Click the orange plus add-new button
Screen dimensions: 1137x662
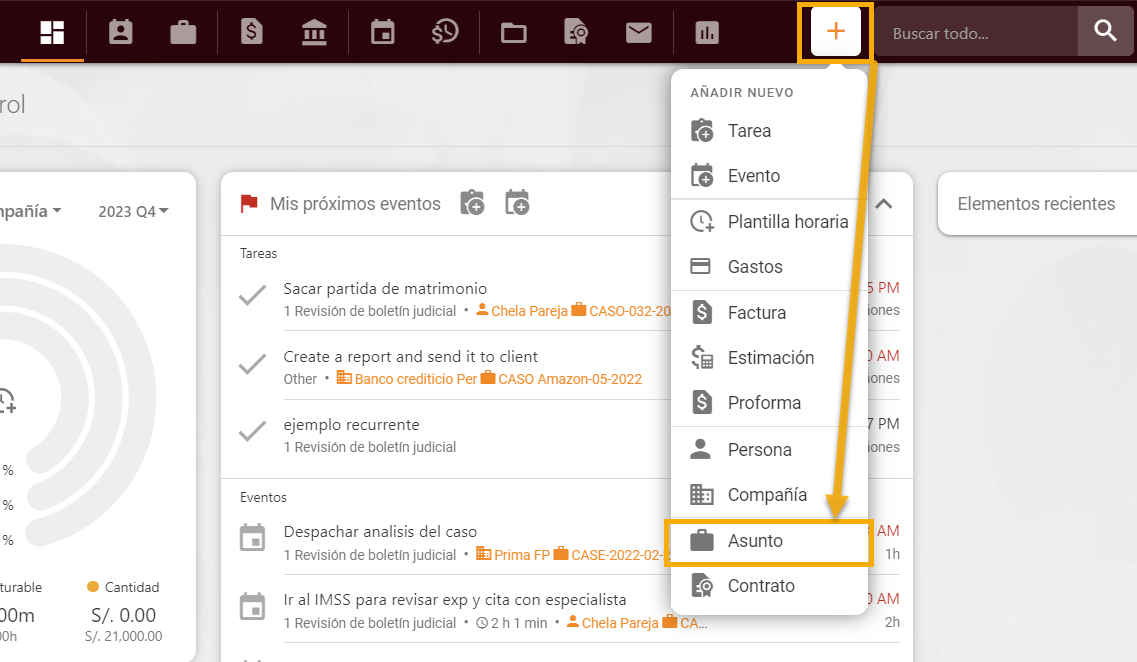point(835,31)
